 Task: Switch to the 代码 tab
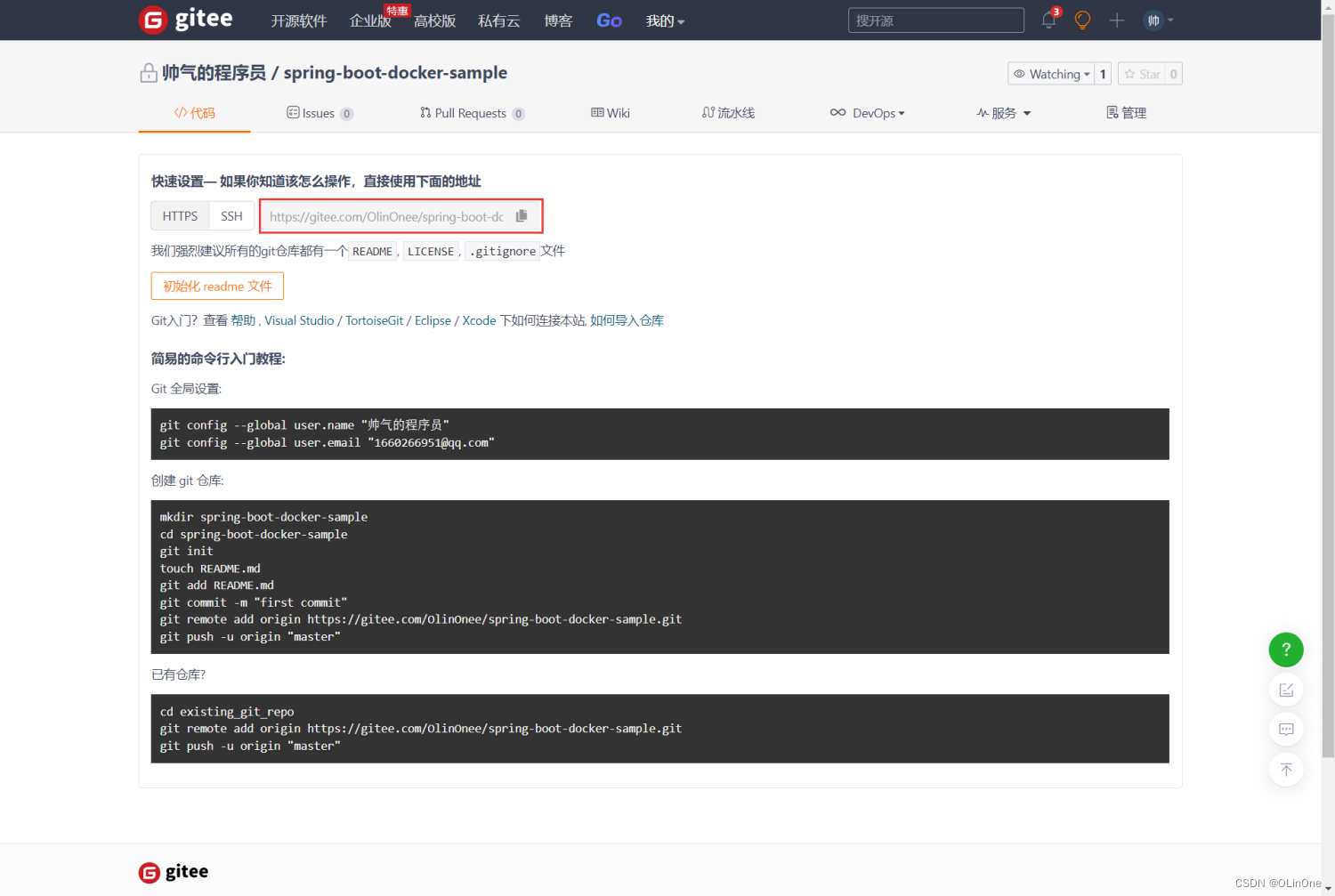point(194,113)
